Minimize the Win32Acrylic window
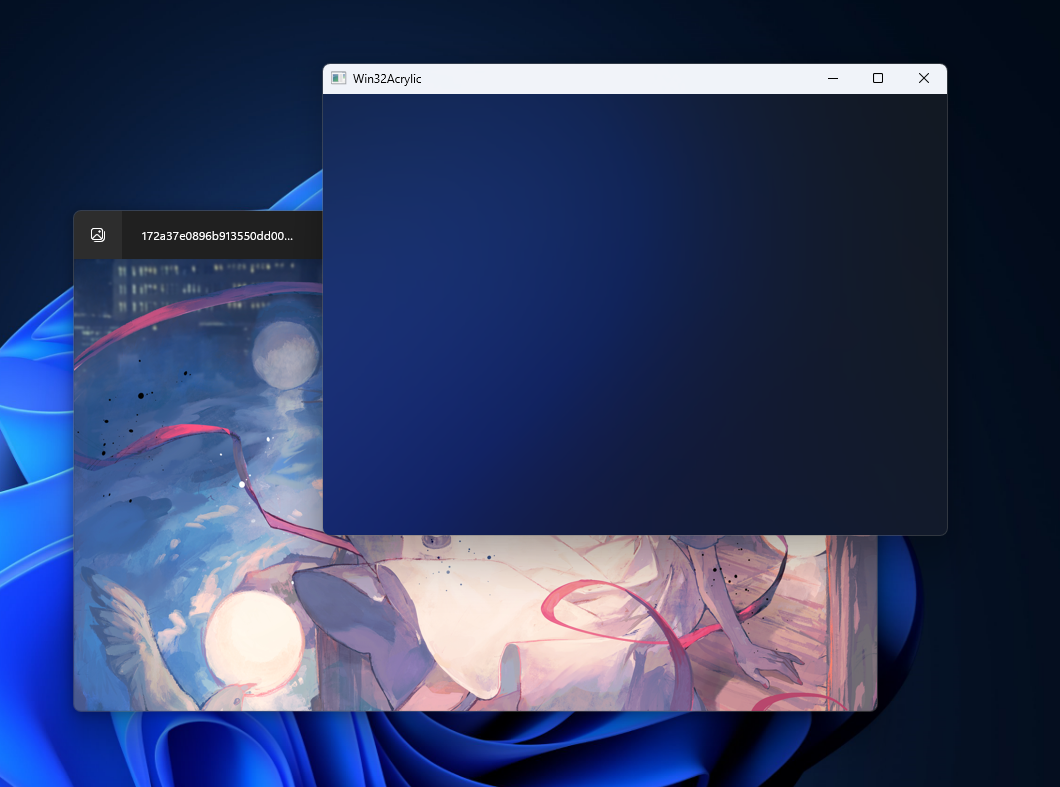 833,78
